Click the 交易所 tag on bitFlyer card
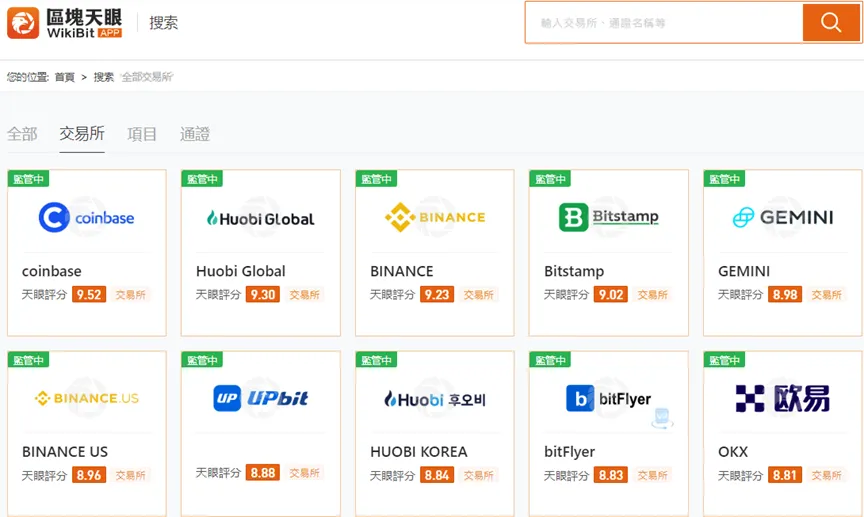 pos(652,475)
